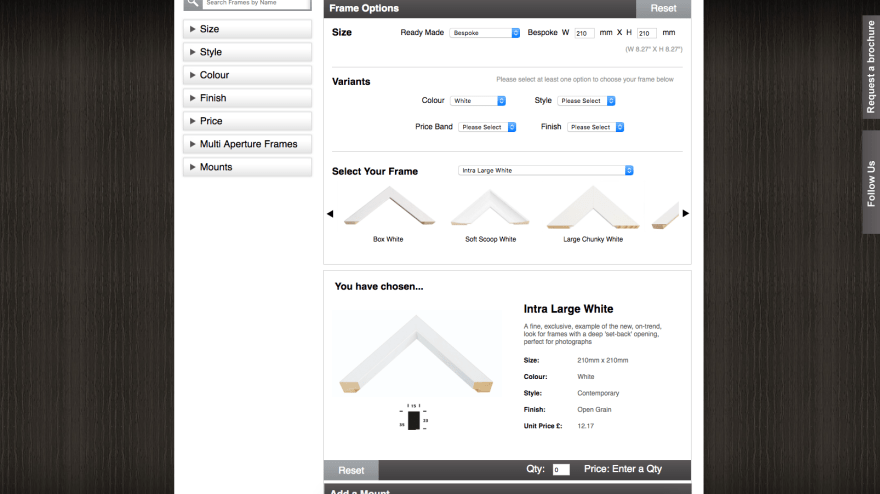Image resolution: width=880 pixels, height=494 pixels.
Task: Open the Price Band dropdown
Action: tap(486, 127)
